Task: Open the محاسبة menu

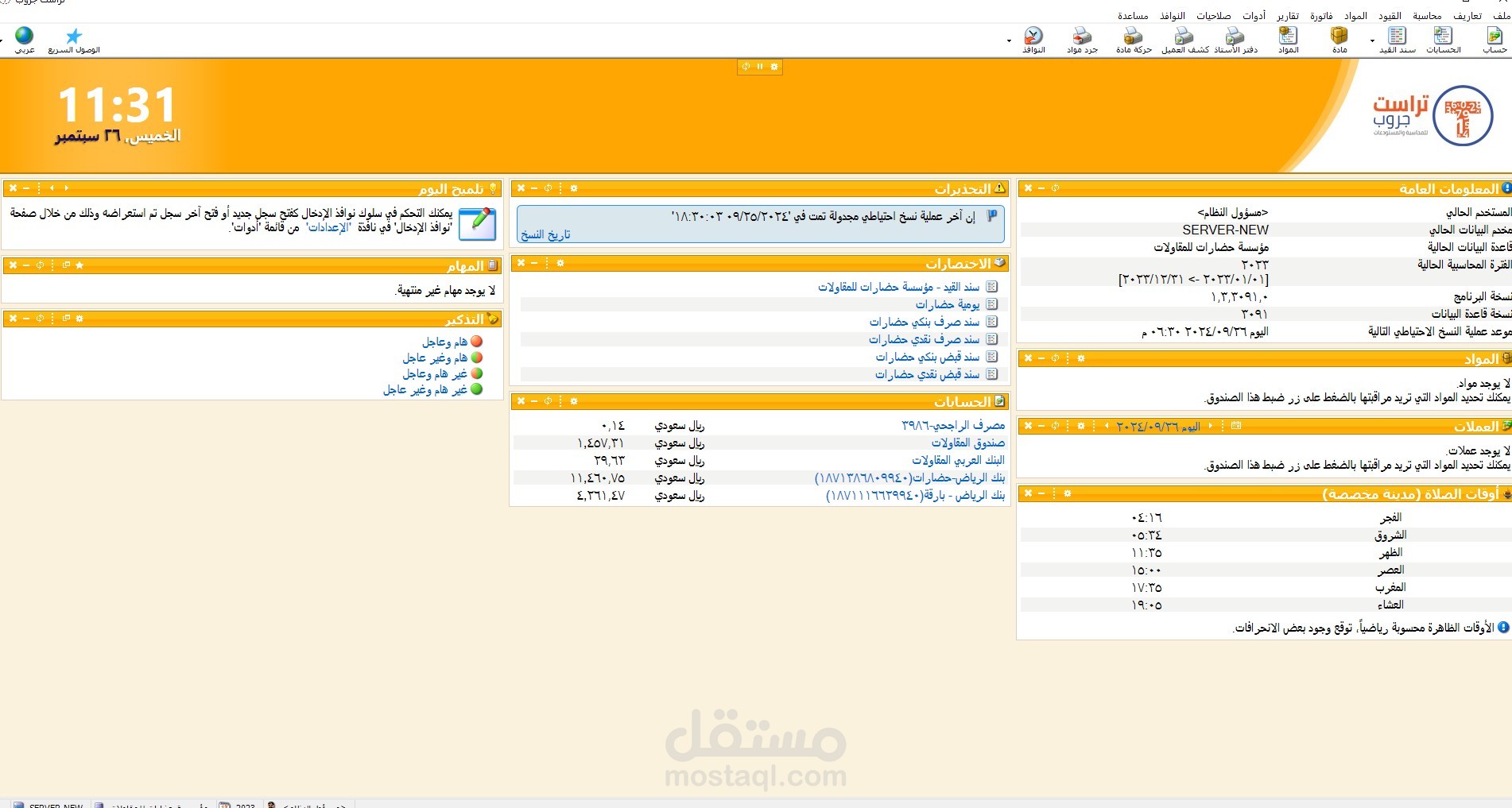Action: point(1427,16)
